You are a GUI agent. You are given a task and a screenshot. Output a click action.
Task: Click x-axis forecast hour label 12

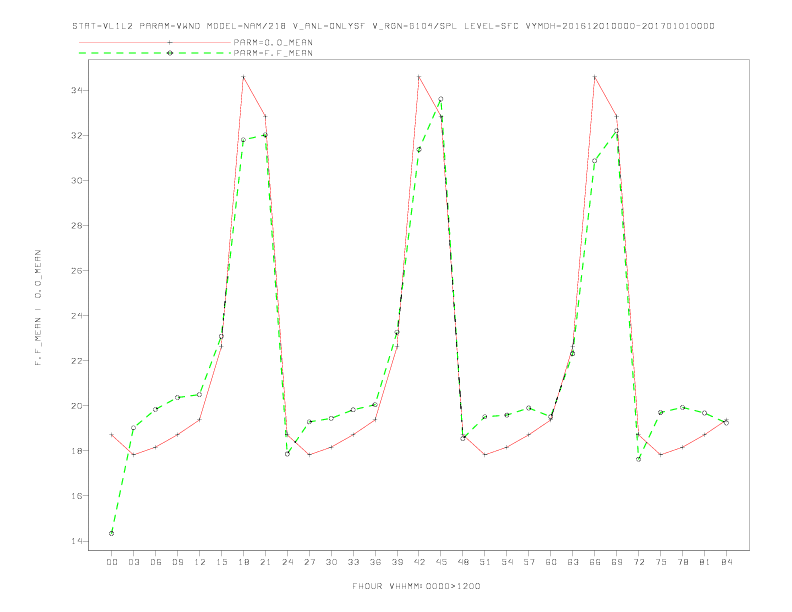click(200, 562)
